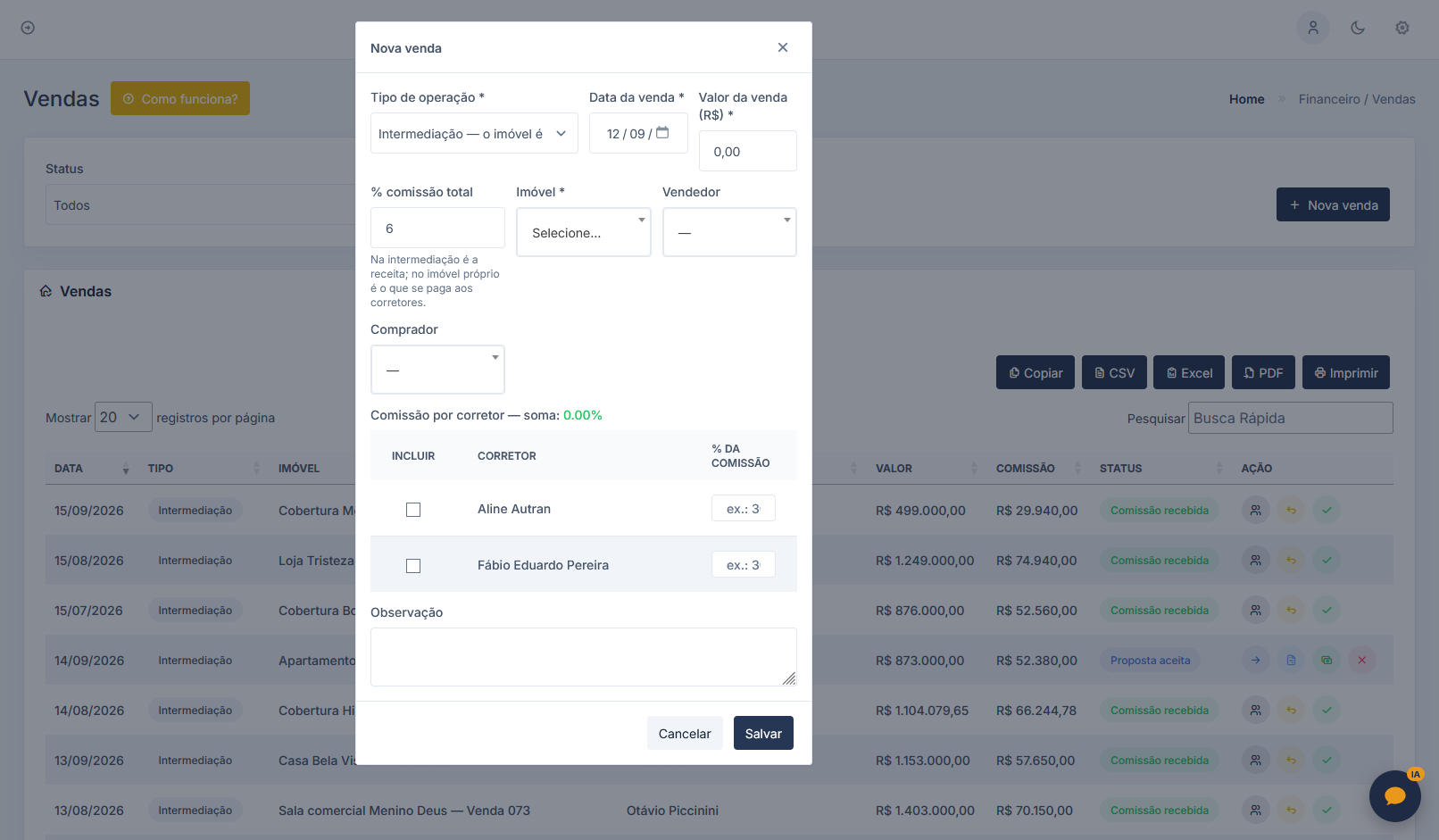Open the calendar picker in sale date
The width and height of the screenshot is (1439, 840).
click(x=662, y=133)
